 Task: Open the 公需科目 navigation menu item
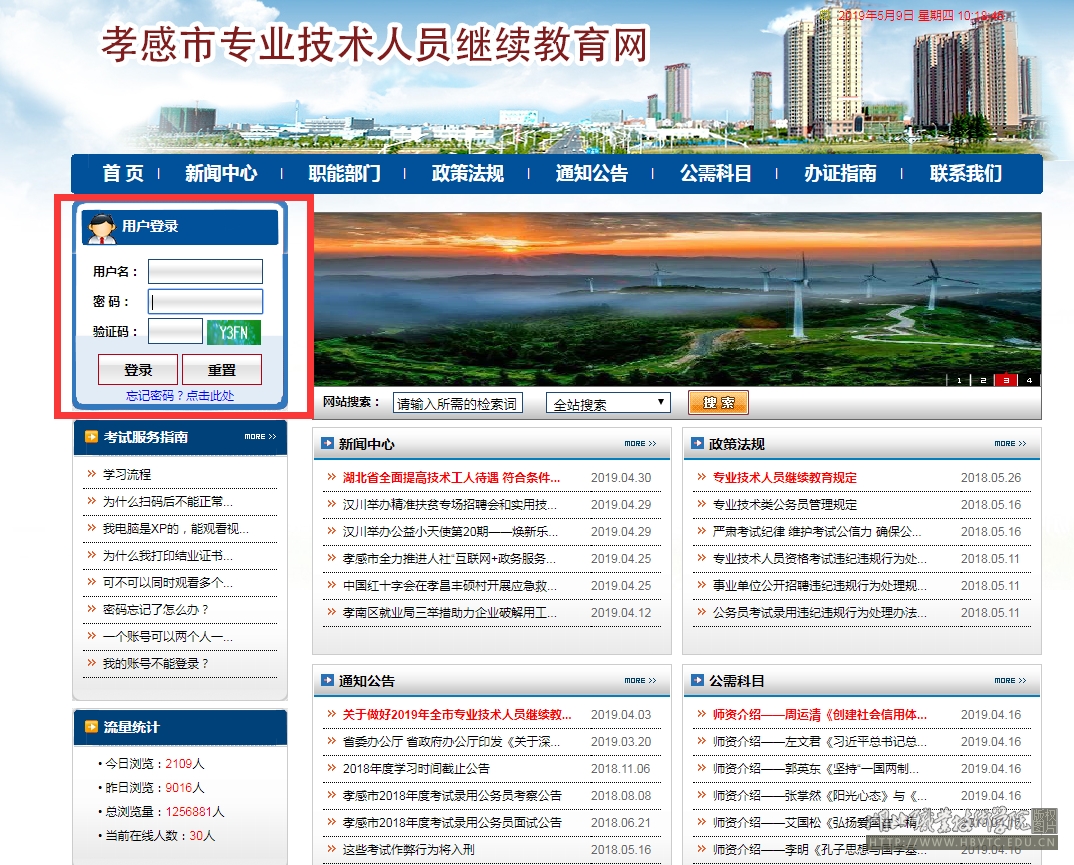pyautogui.click(x=715, y=173)
